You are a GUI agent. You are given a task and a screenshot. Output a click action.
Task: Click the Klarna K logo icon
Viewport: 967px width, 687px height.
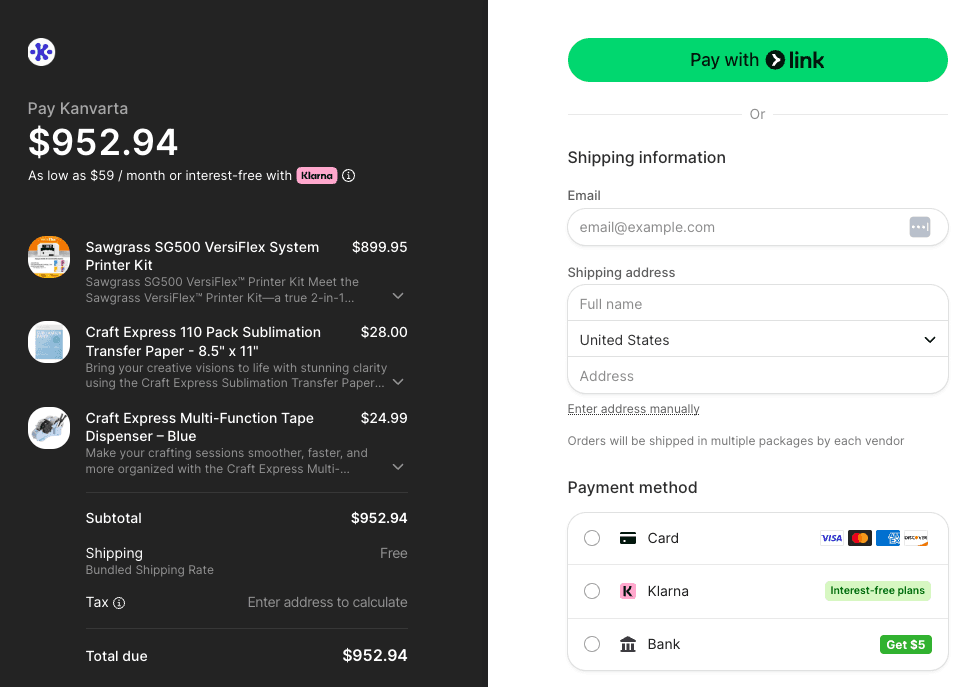628,591
